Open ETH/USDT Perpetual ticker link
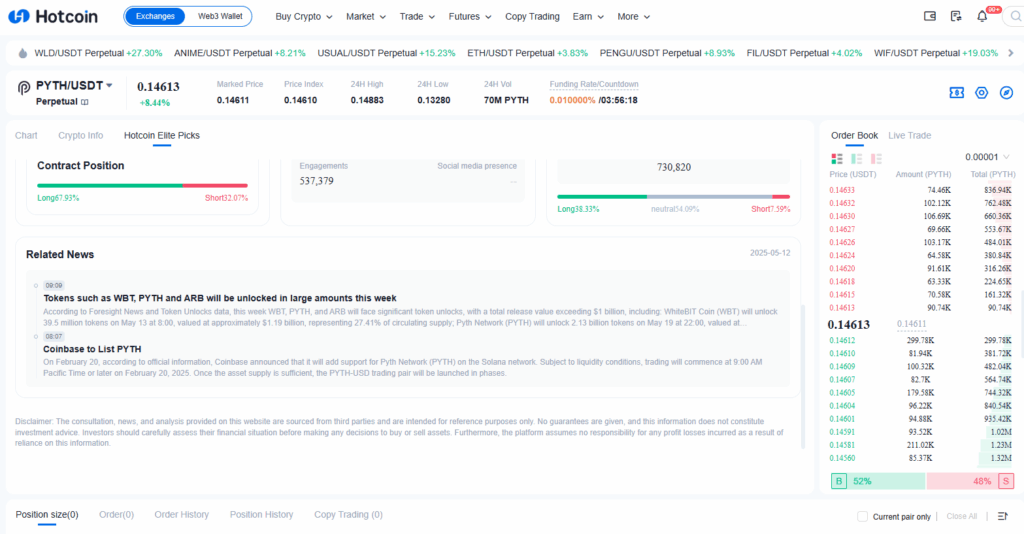1024x534 pixels. pos(528,53)
